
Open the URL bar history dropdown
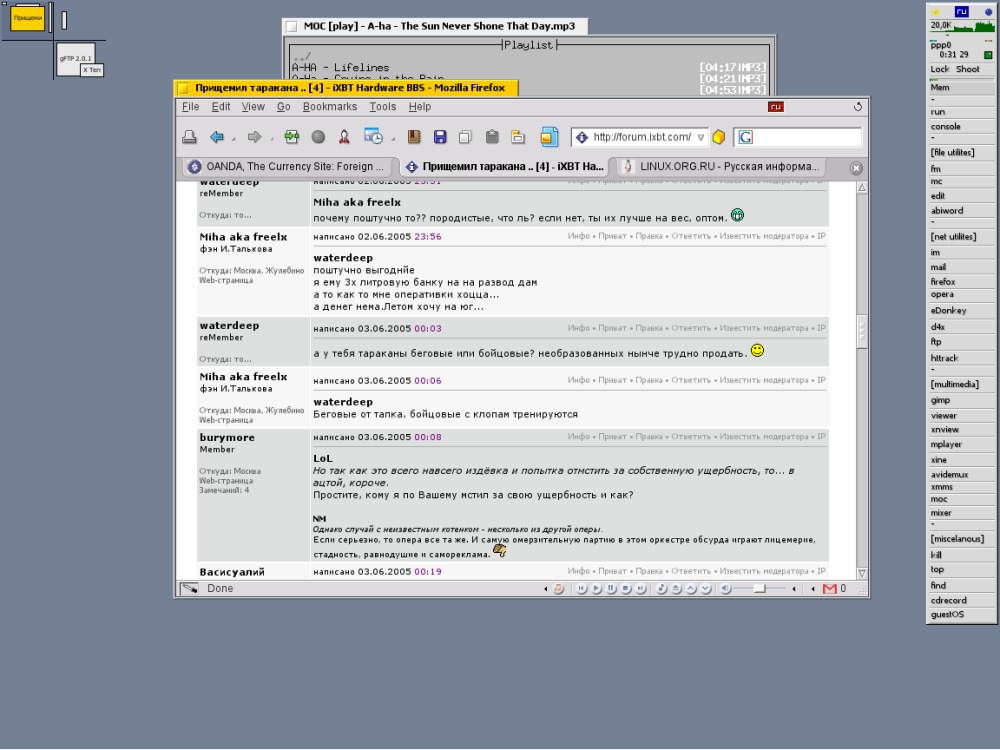tap(701, 137)
